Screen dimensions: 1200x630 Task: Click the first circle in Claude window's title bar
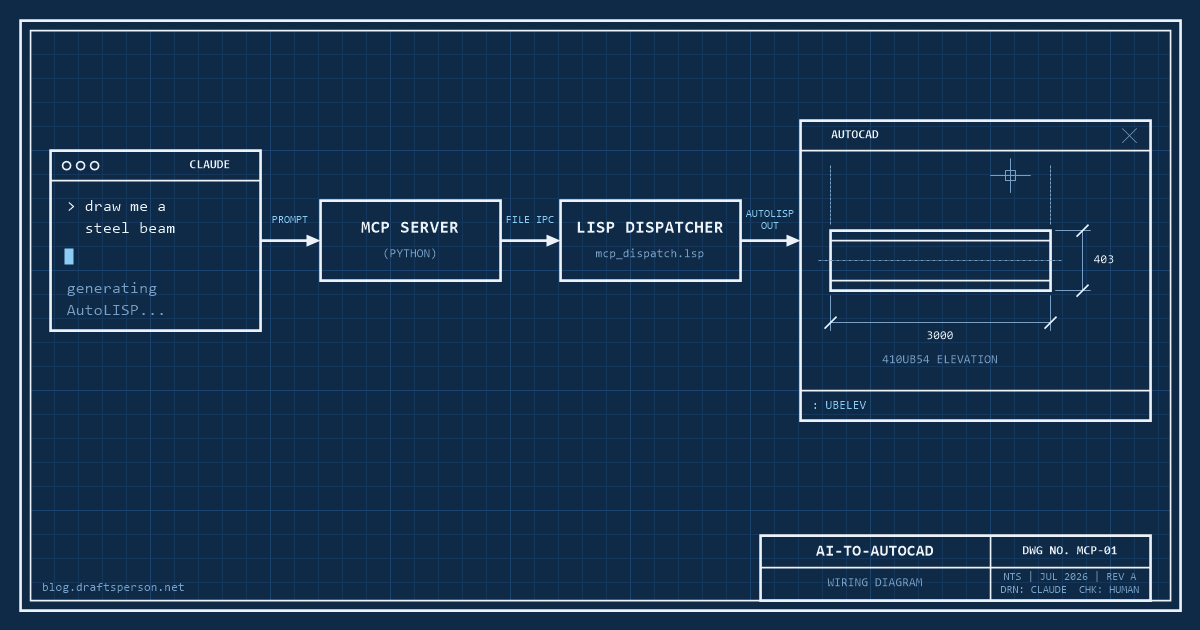(67, 166)
